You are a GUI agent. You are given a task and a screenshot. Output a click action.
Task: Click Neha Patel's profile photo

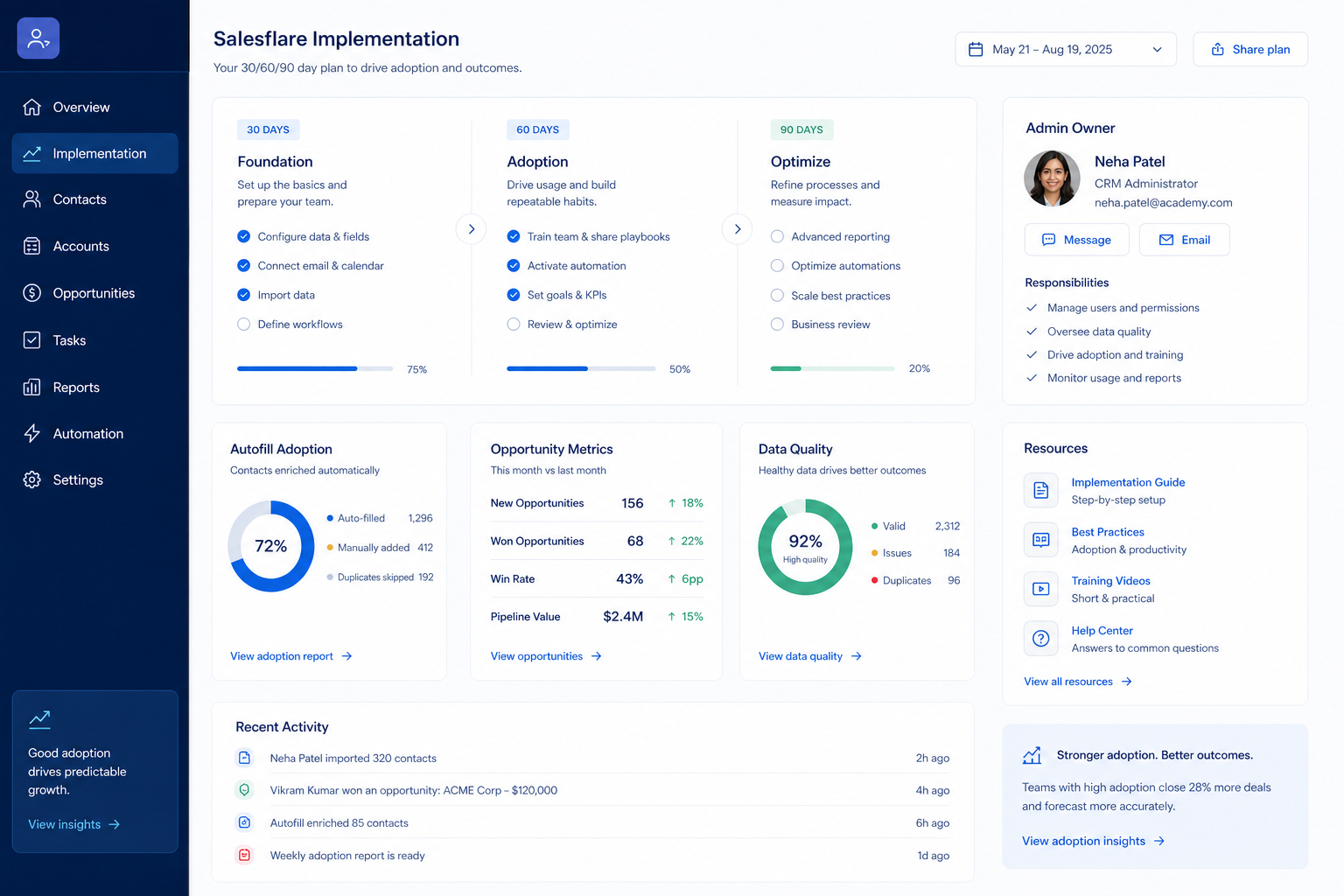[1052, 178]
